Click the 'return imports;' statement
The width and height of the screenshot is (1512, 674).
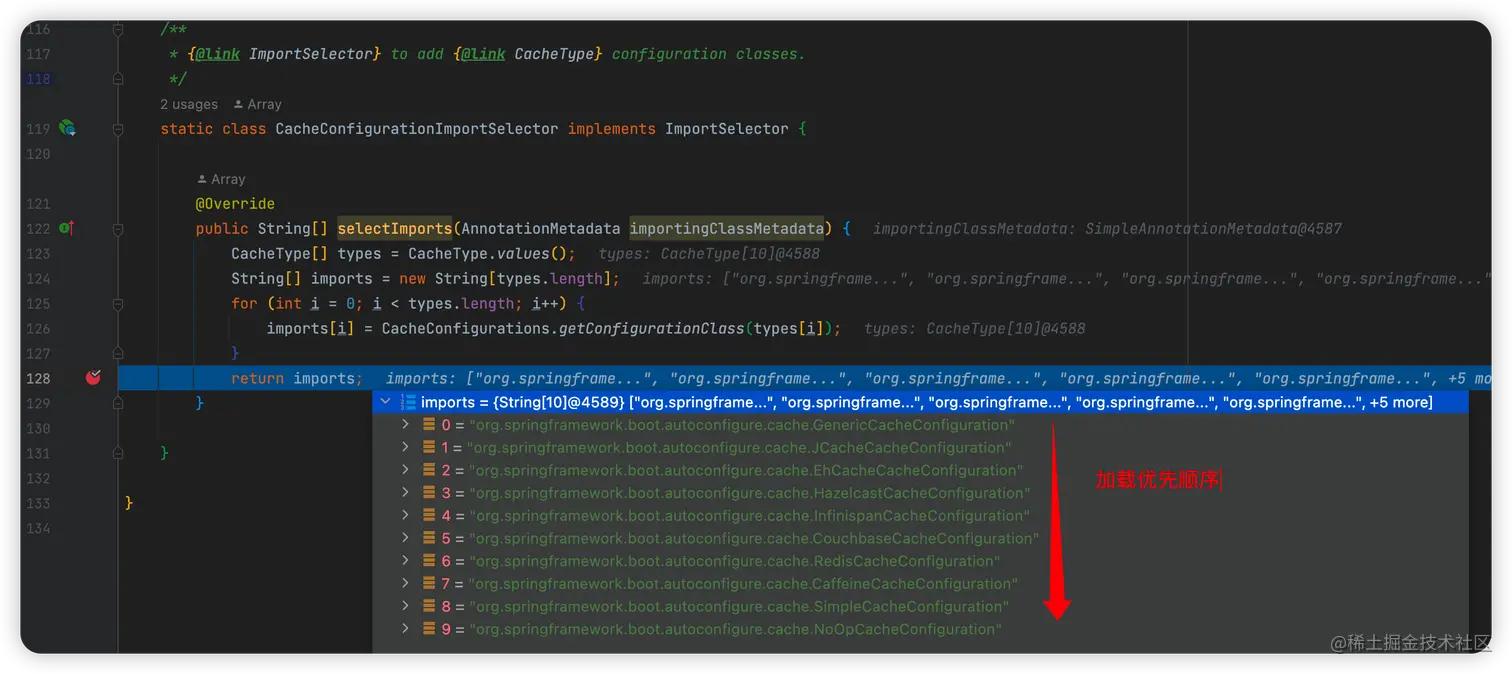pos(296,379)
